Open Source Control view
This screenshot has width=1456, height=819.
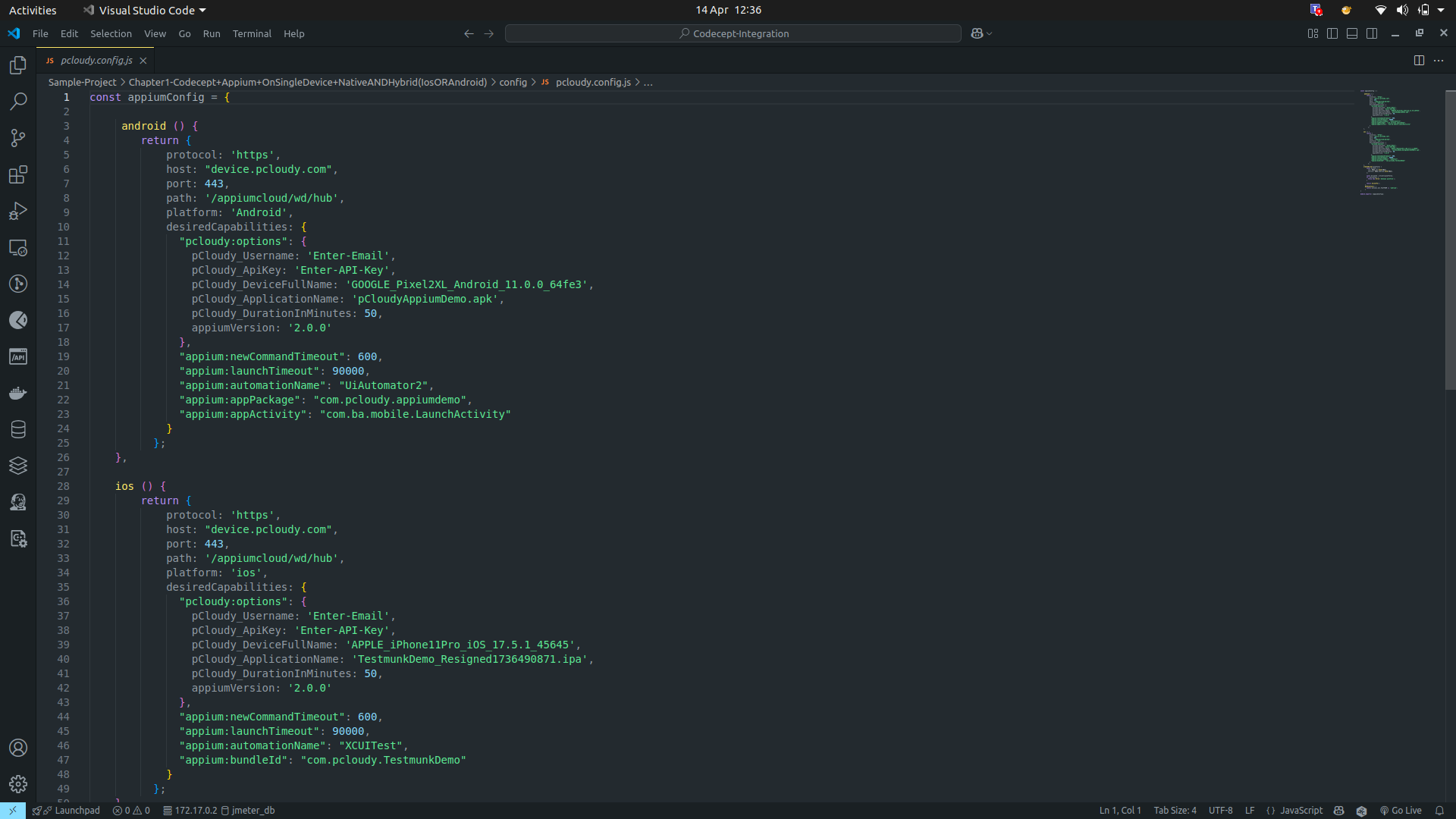[x=18, y=138]
